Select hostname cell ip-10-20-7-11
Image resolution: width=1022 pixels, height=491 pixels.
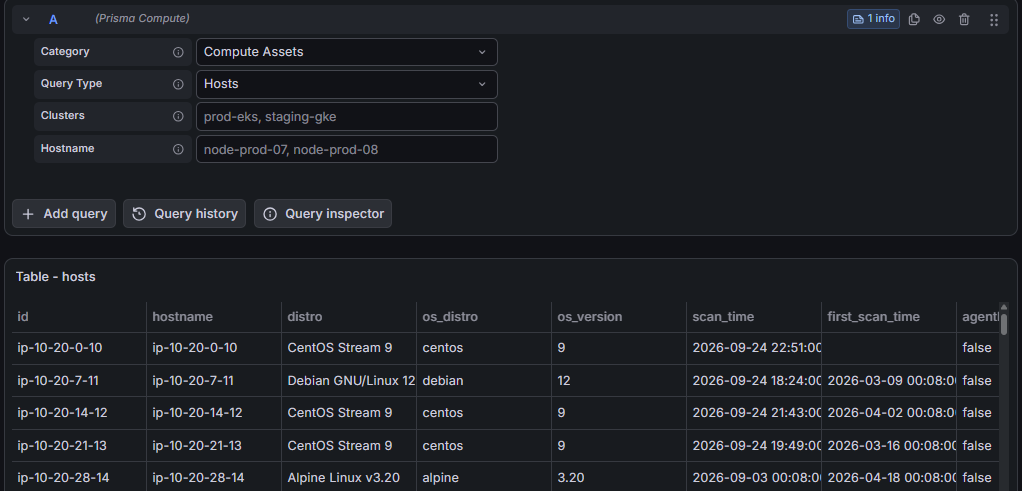click(214, 381)
